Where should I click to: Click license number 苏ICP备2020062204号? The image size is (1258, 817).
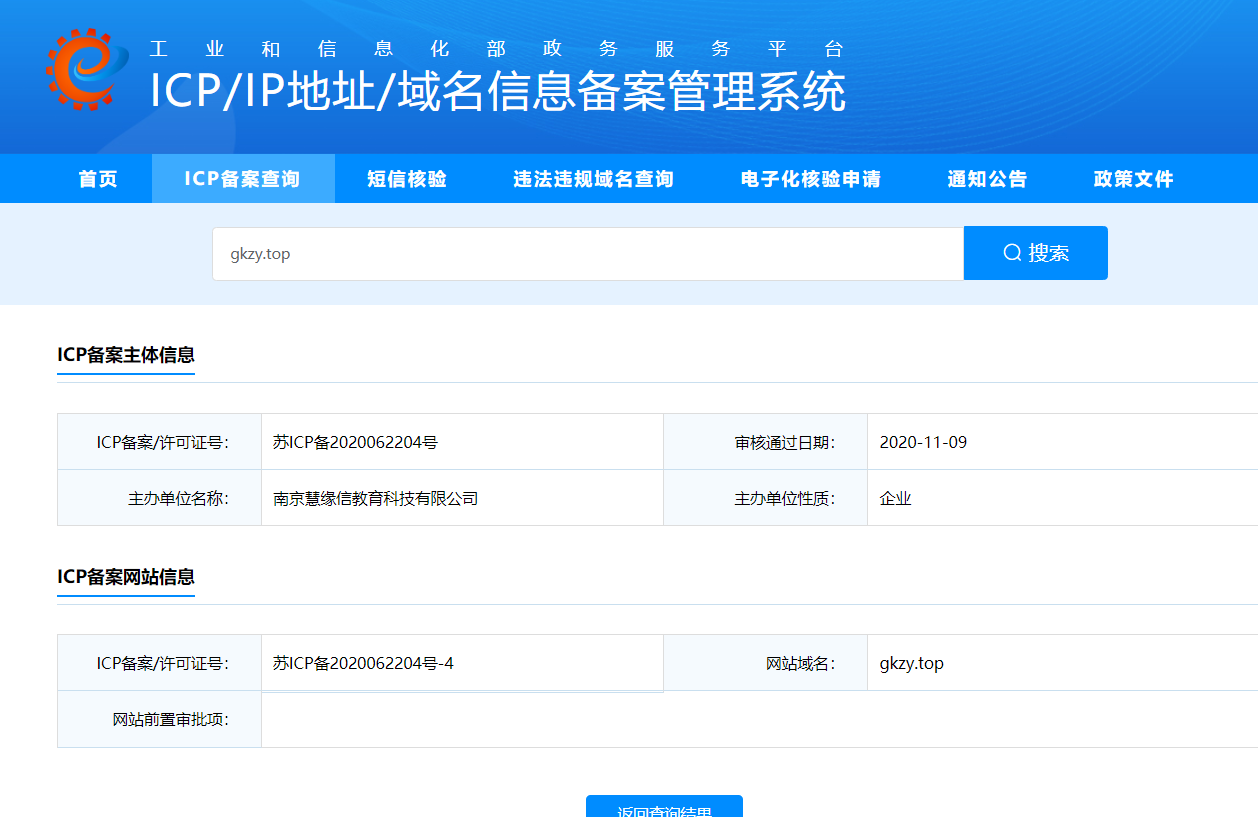(x=355, y=442)
